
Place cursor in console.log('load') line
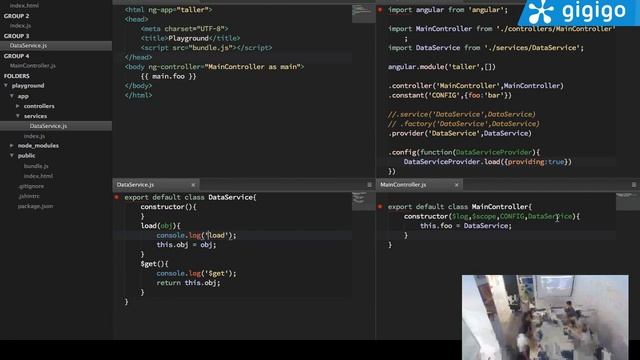click(196, 236)
